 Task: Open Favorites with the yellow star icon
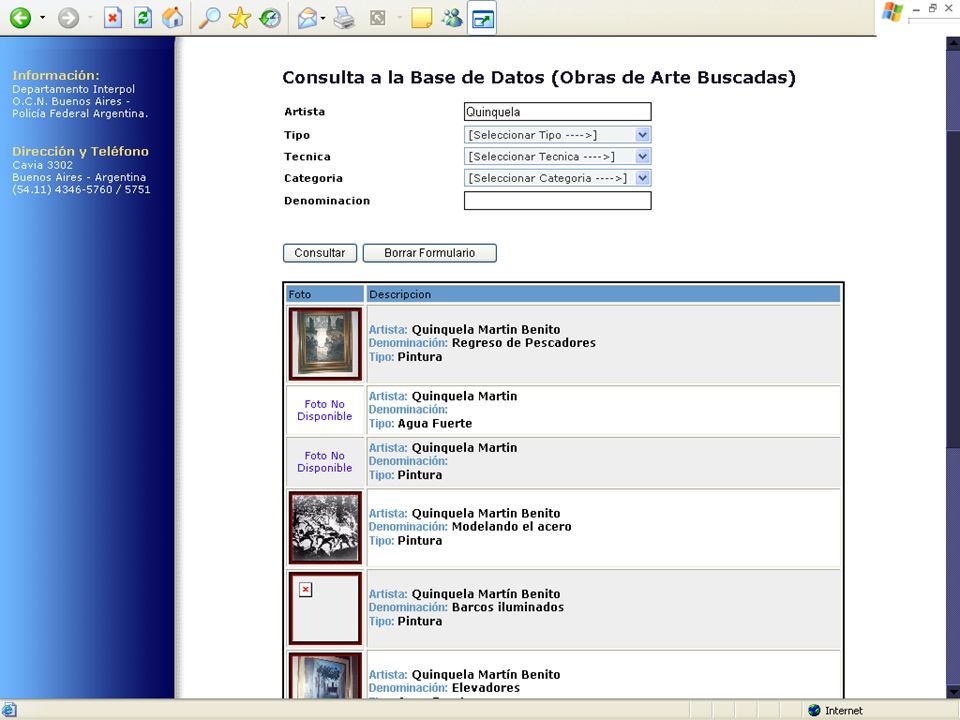tap(239, 18)
